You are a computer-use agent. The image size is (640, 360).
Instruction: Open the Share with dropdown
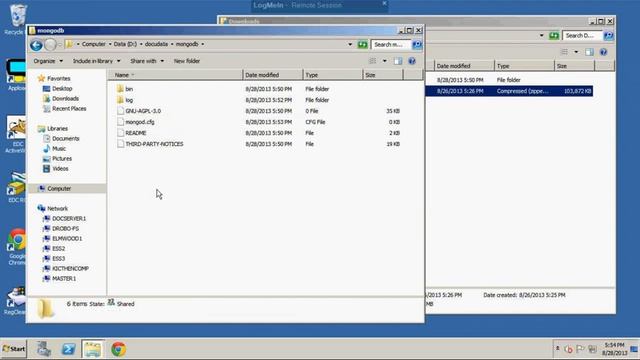(x=147, y=61)
